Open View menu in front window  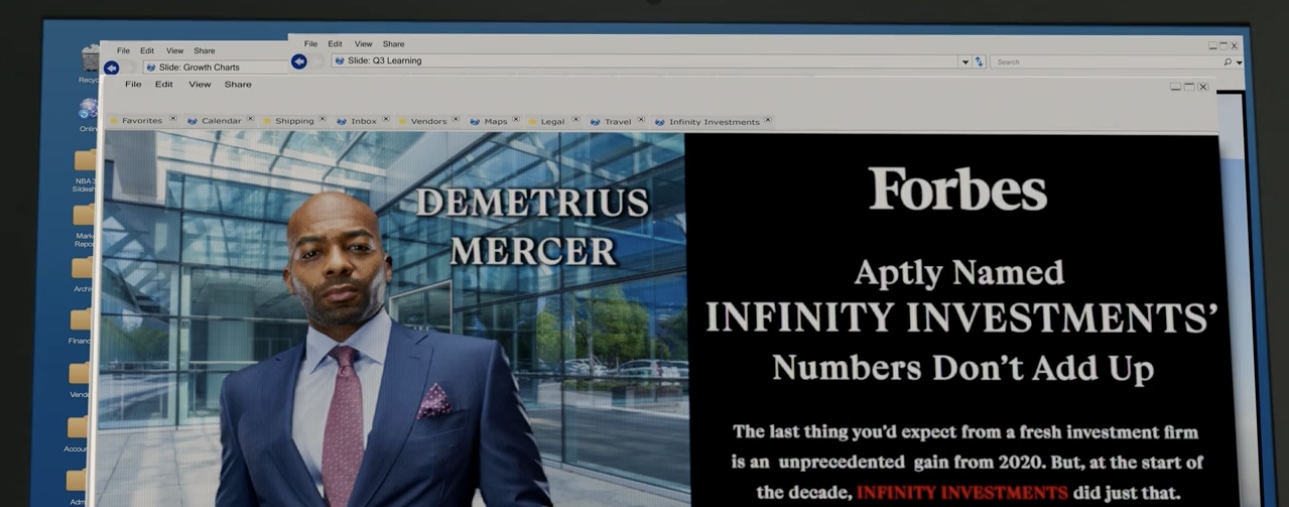(200, 84)
